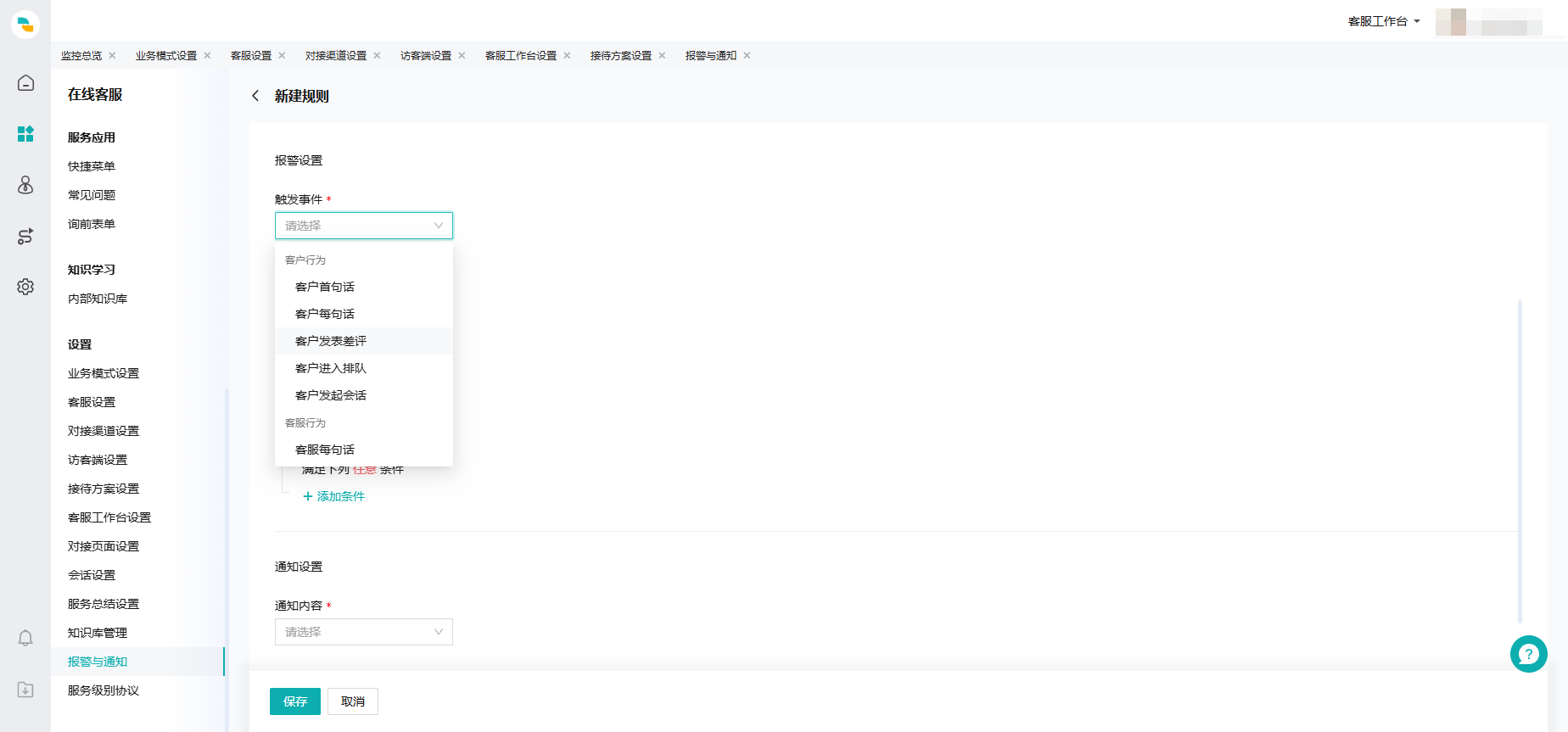Click the home icon in left sidebar
The image size is (1568, 732).
click(25, 83)
